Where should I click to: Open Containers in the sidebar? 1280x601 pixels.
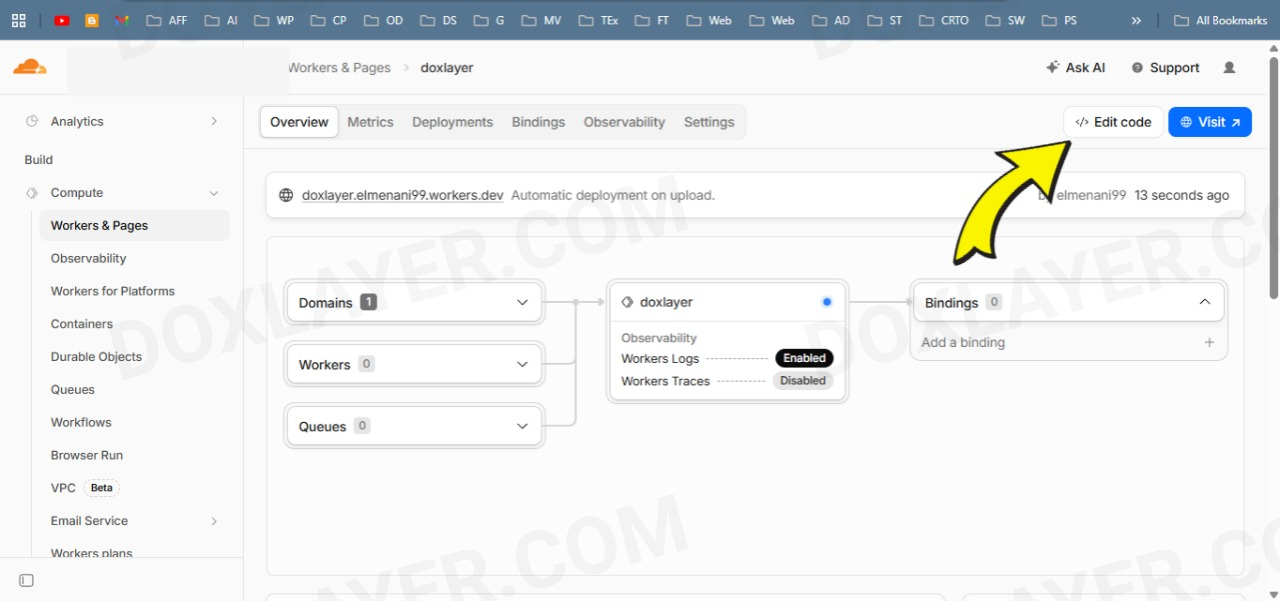[82, 324]
